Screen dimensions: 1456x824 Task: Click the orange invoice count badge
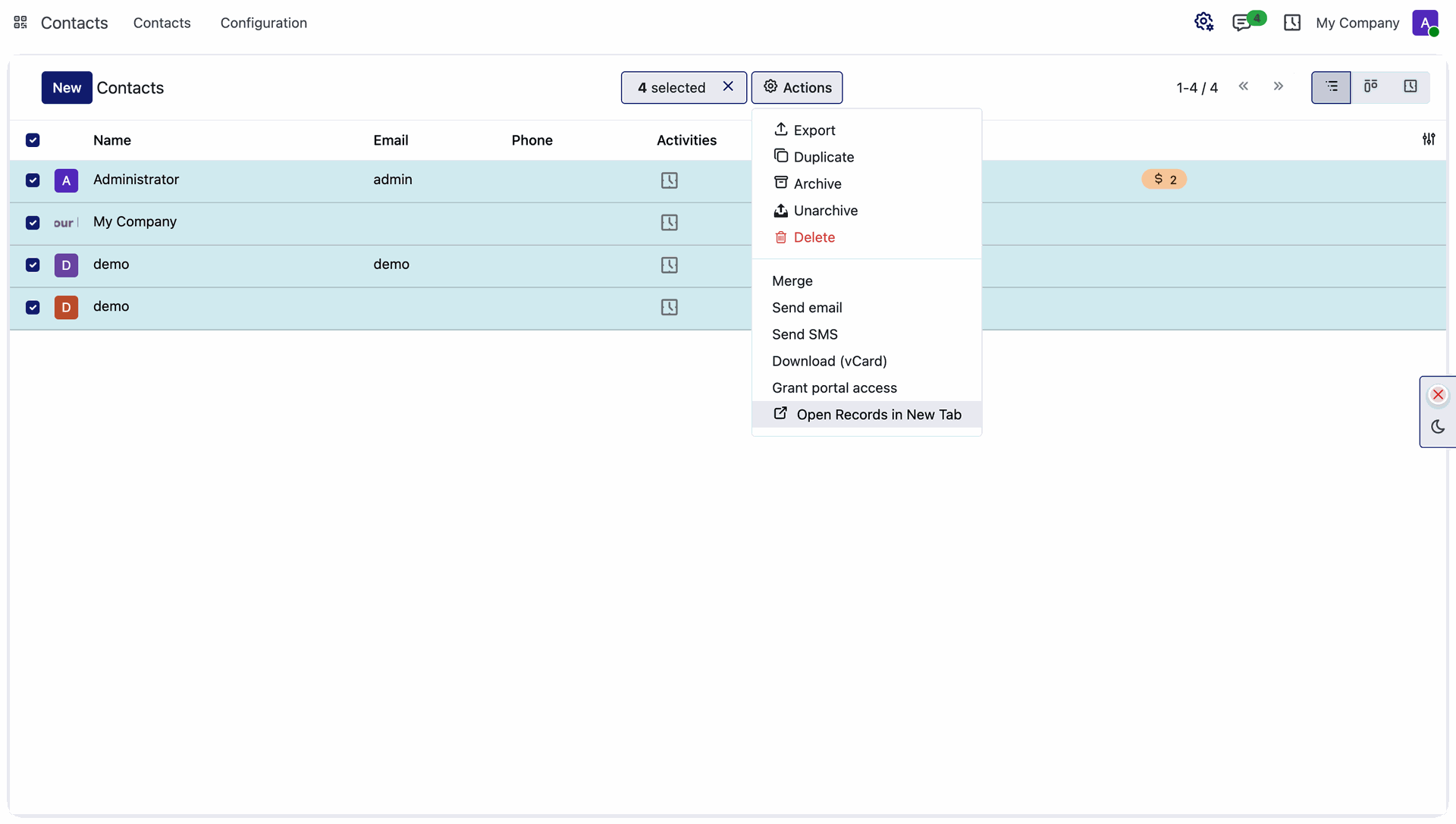tap(1164, 180)
